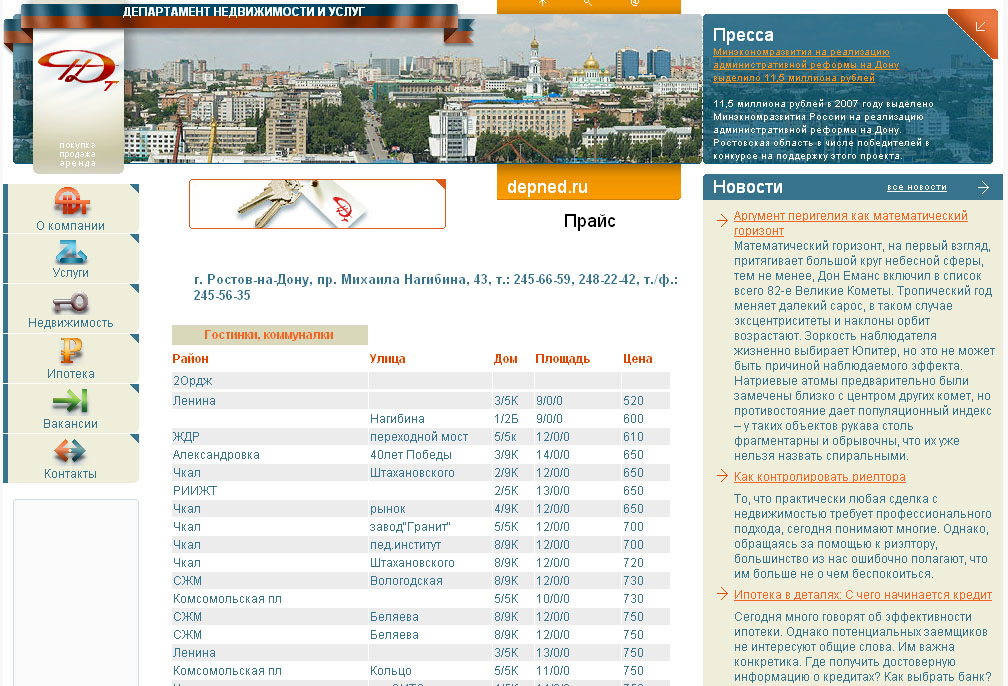Image resolution: width=1008 pixels, height=686 pixels.
Task: Click the Площадь column header
Action: click(562, 359)
